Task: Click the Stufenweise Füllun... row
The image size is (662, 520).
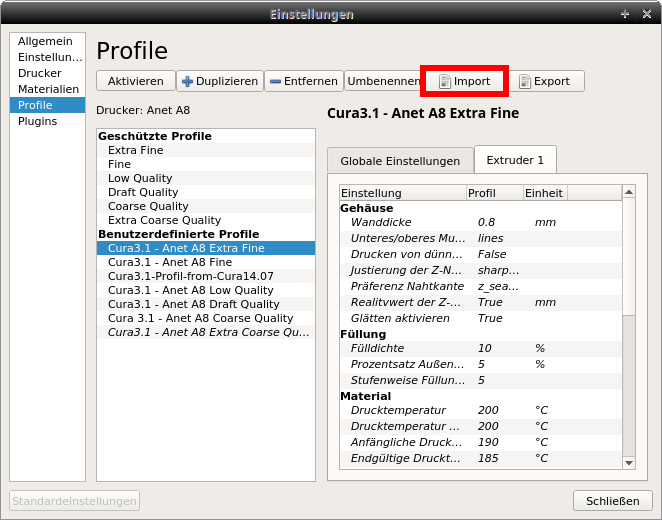Action: coord(480,381)
